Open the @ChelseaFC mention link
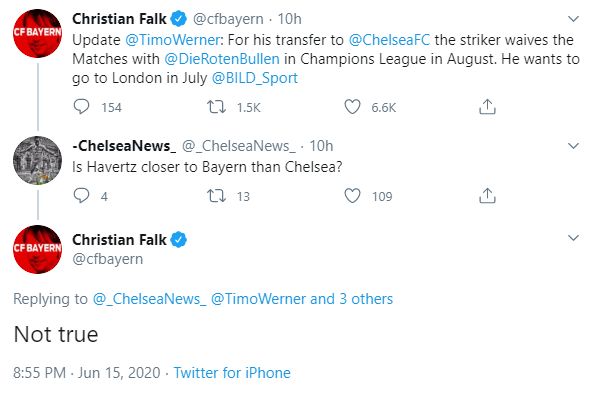Screen dimensions: 596x396 pos(389,40)
